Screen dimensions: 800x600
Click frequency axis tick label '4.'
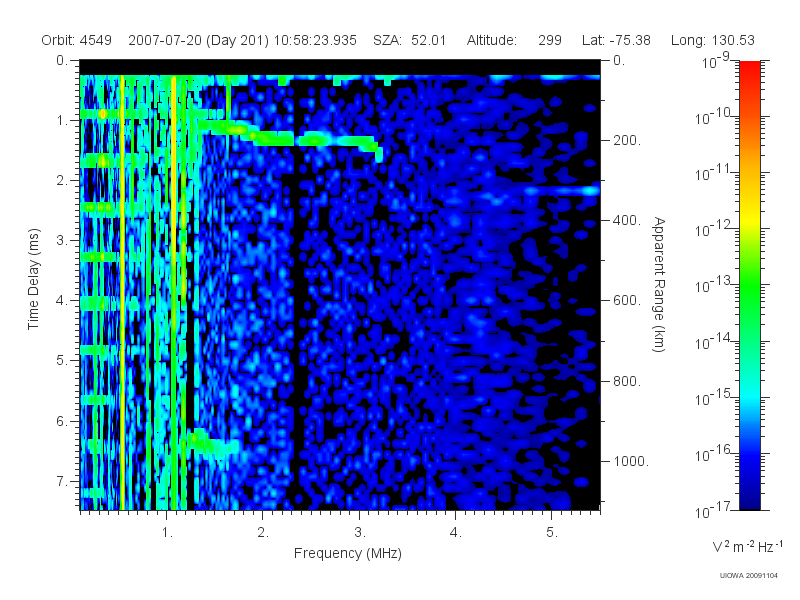coord(456,533)
